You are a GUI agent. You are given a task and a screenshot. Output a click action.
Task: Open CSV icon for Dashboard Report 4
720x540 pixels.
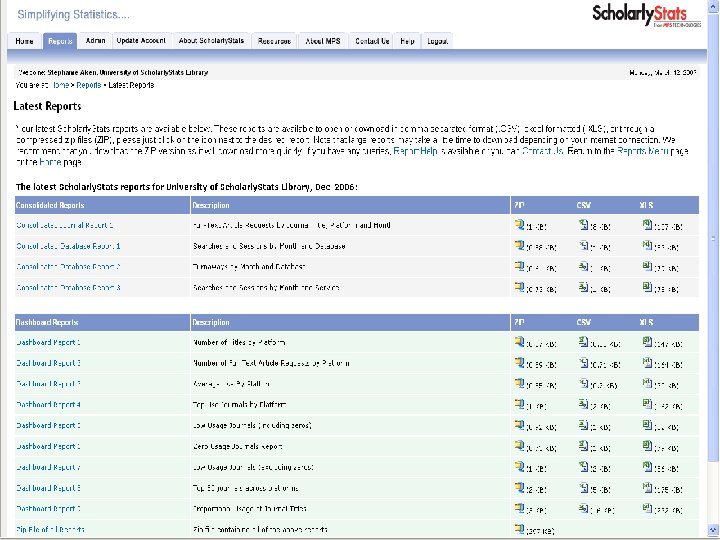click(x=583, y=404)
